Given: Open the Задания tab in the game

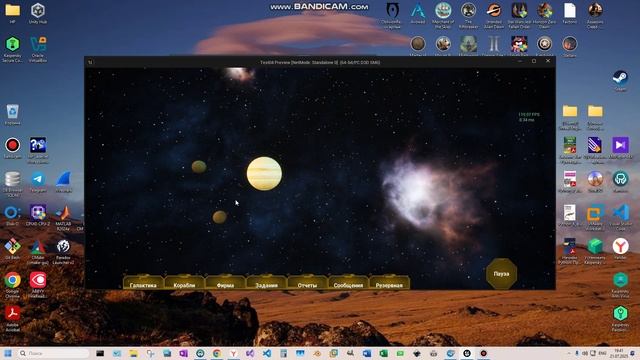Looking at the screenshot, I should tap(266, 282).
